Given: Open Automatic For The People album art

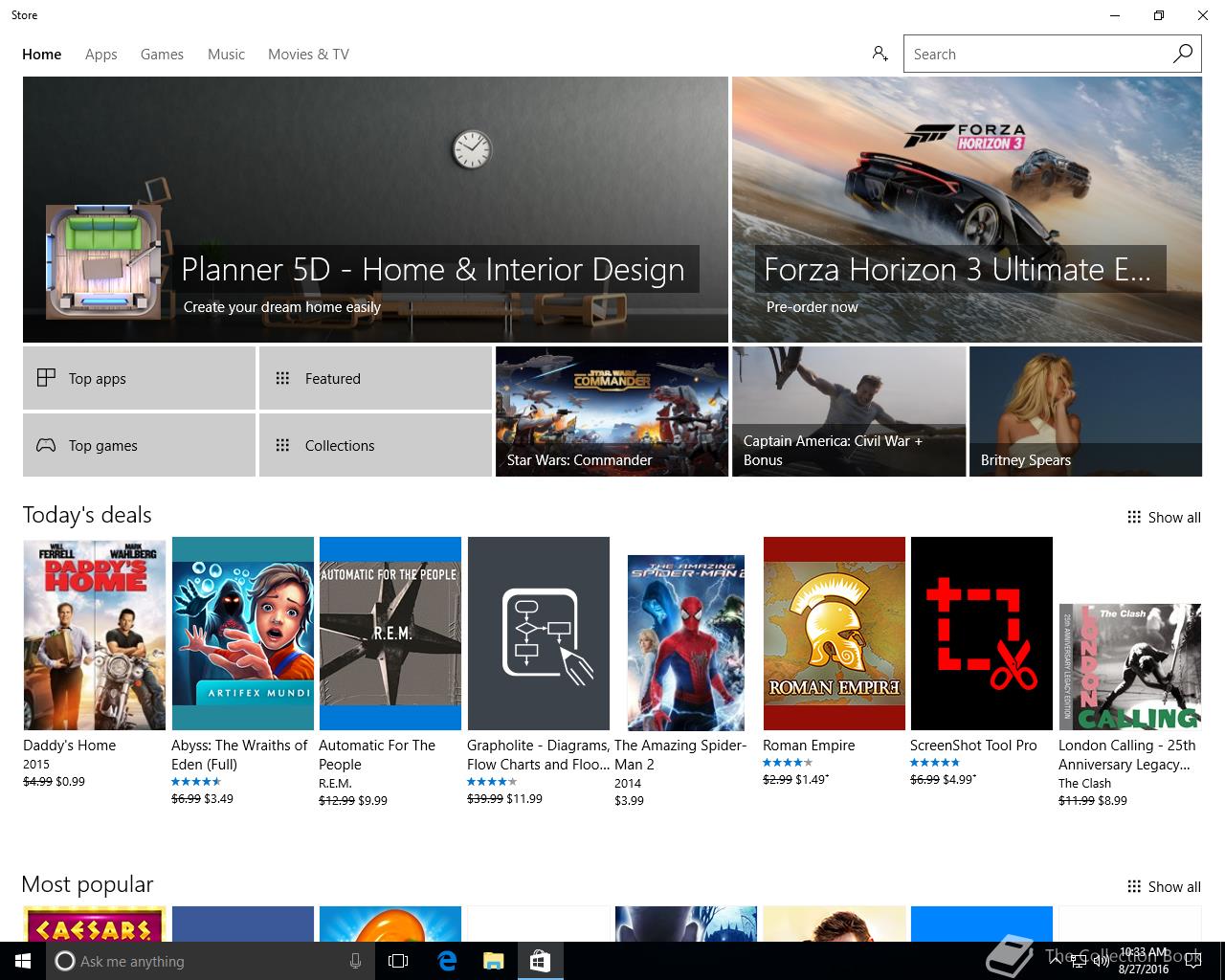Looking at the screenshot, I should click(390, 634).
